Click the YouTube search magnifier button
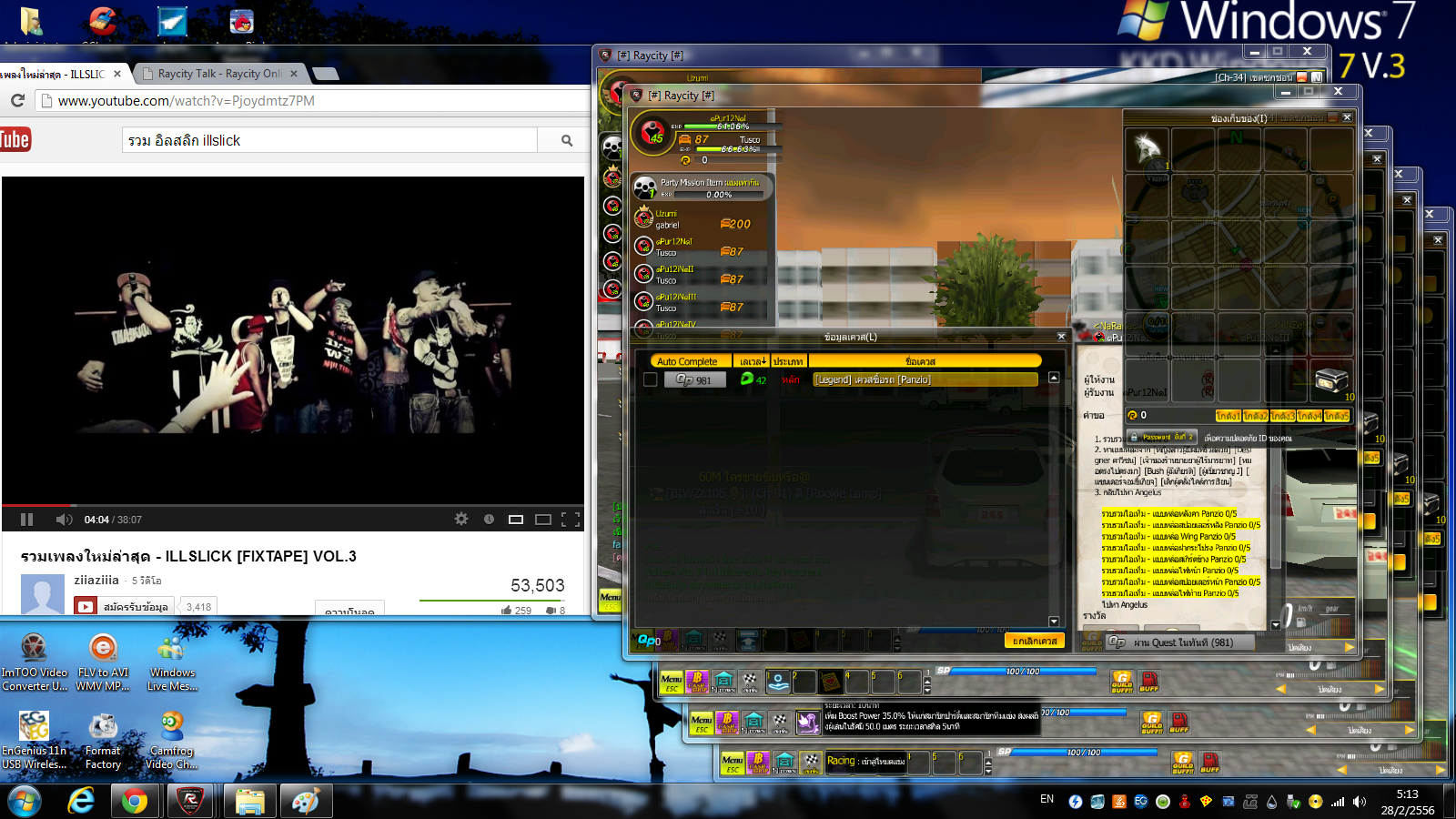This screenshot has width=1456, height=819. pyautogui.click(x=567, y=140)
